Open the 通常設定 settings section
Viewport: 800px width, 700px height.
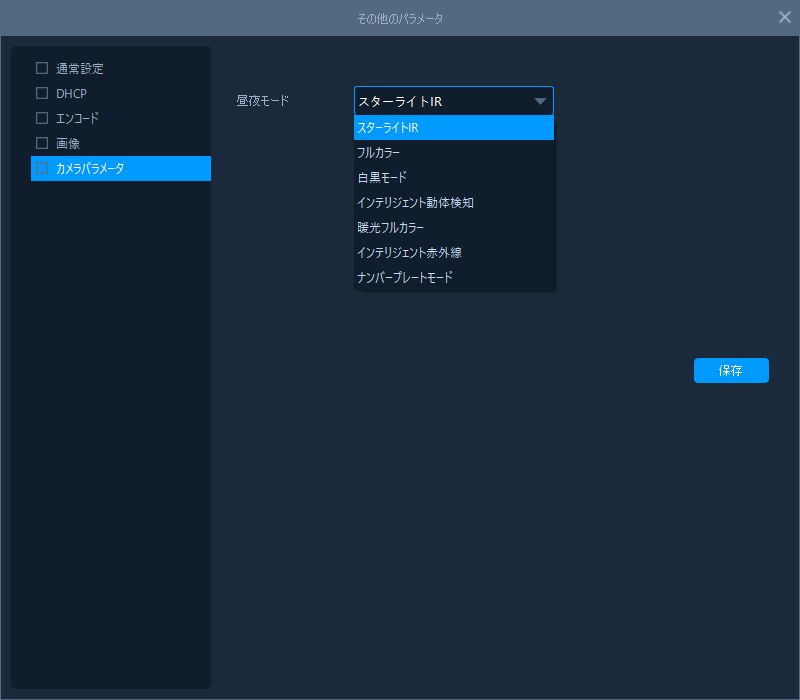pos(80,69)
